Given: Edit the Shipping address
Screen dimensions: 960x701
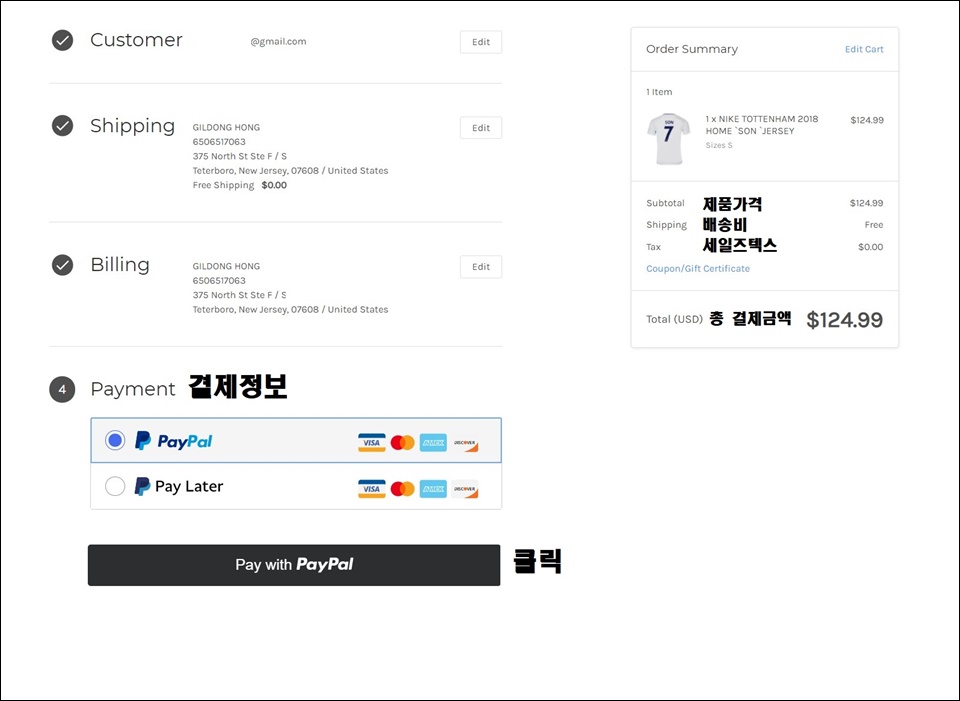Looking at the screenshot, I should [481, 128].
